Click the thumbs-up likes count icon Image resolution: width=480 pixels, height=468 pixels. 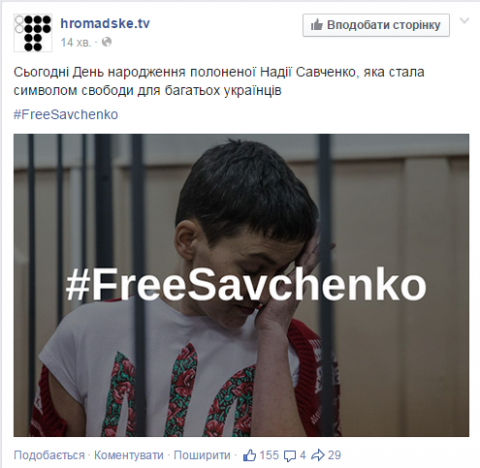coord(250,455)
